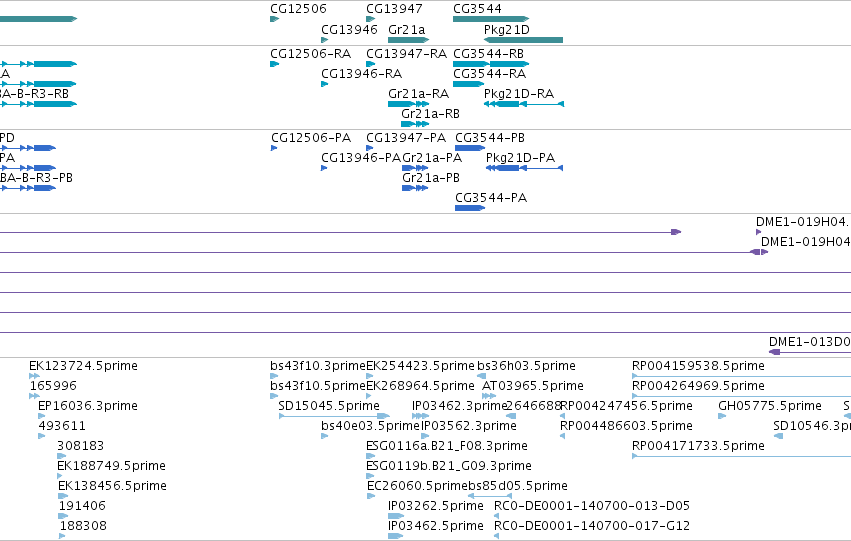Screen dimensions: 851x541
Task: Select the CG12506-RA transcript
Action: pyautogui.click(x=310, y=54)
